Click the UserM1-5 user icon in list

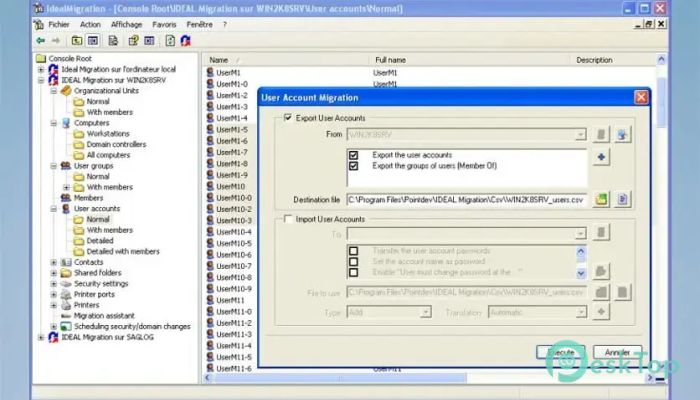(x=210, y=129)
